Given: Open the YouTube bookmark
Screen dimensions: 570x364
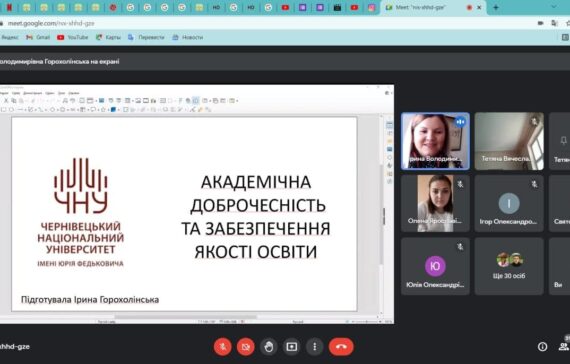Looking at the screenshot, I should coord(73,37).
